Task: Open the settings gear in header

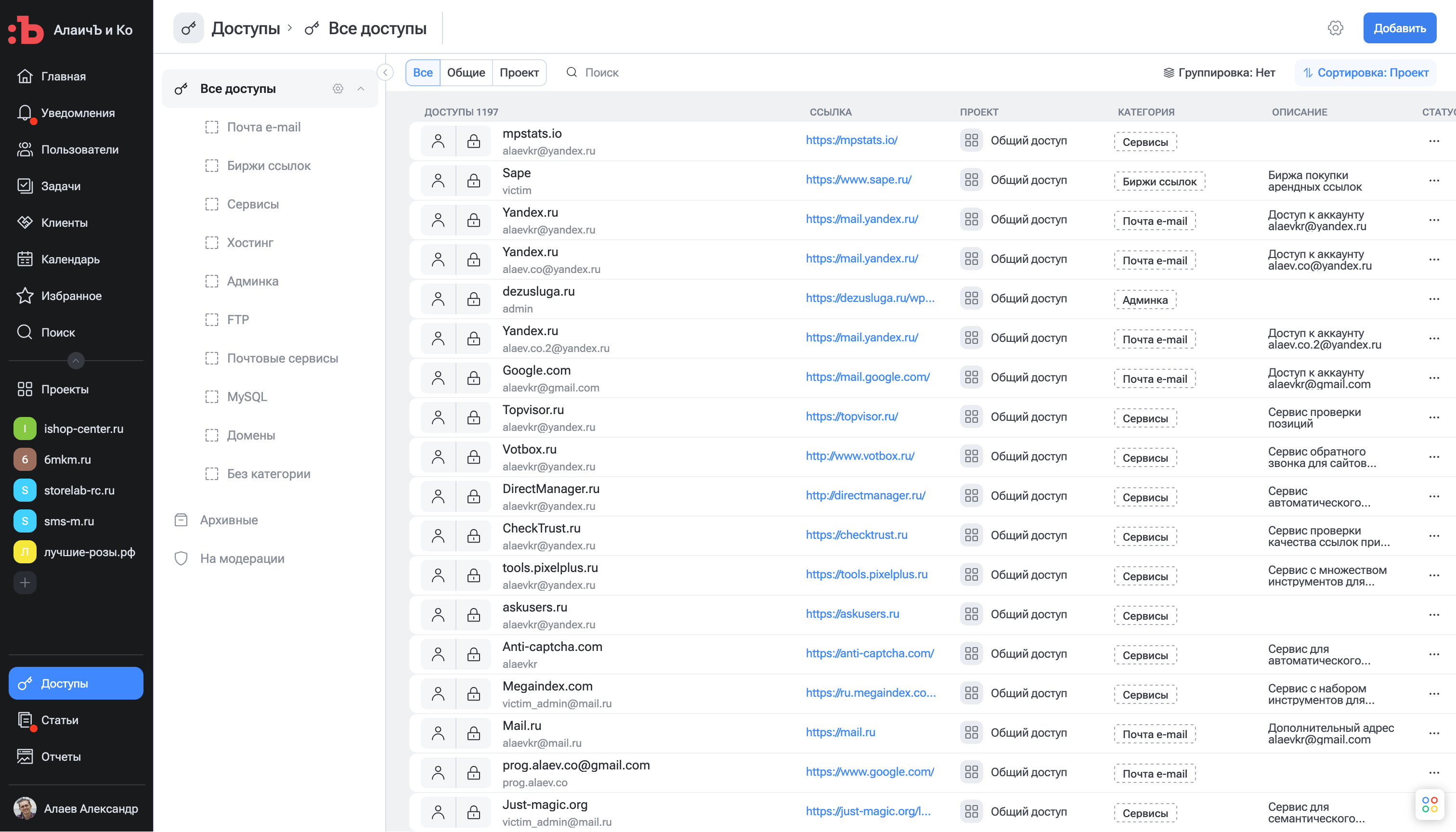Action: [1335, 28]
